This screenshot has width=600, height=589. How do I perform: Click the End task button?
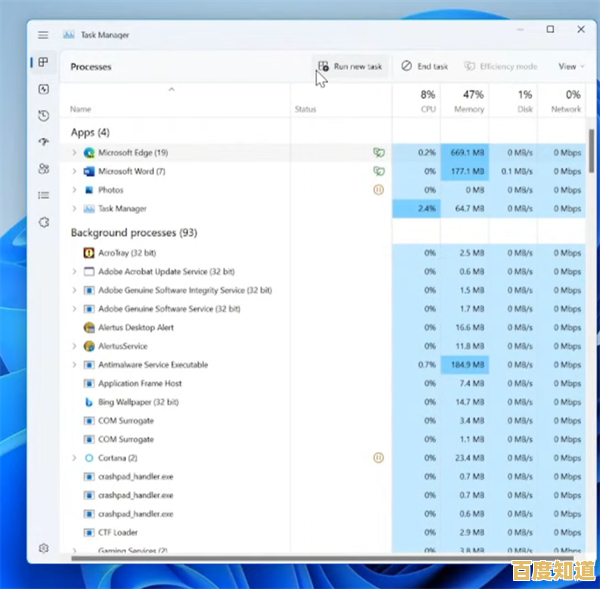424,66
